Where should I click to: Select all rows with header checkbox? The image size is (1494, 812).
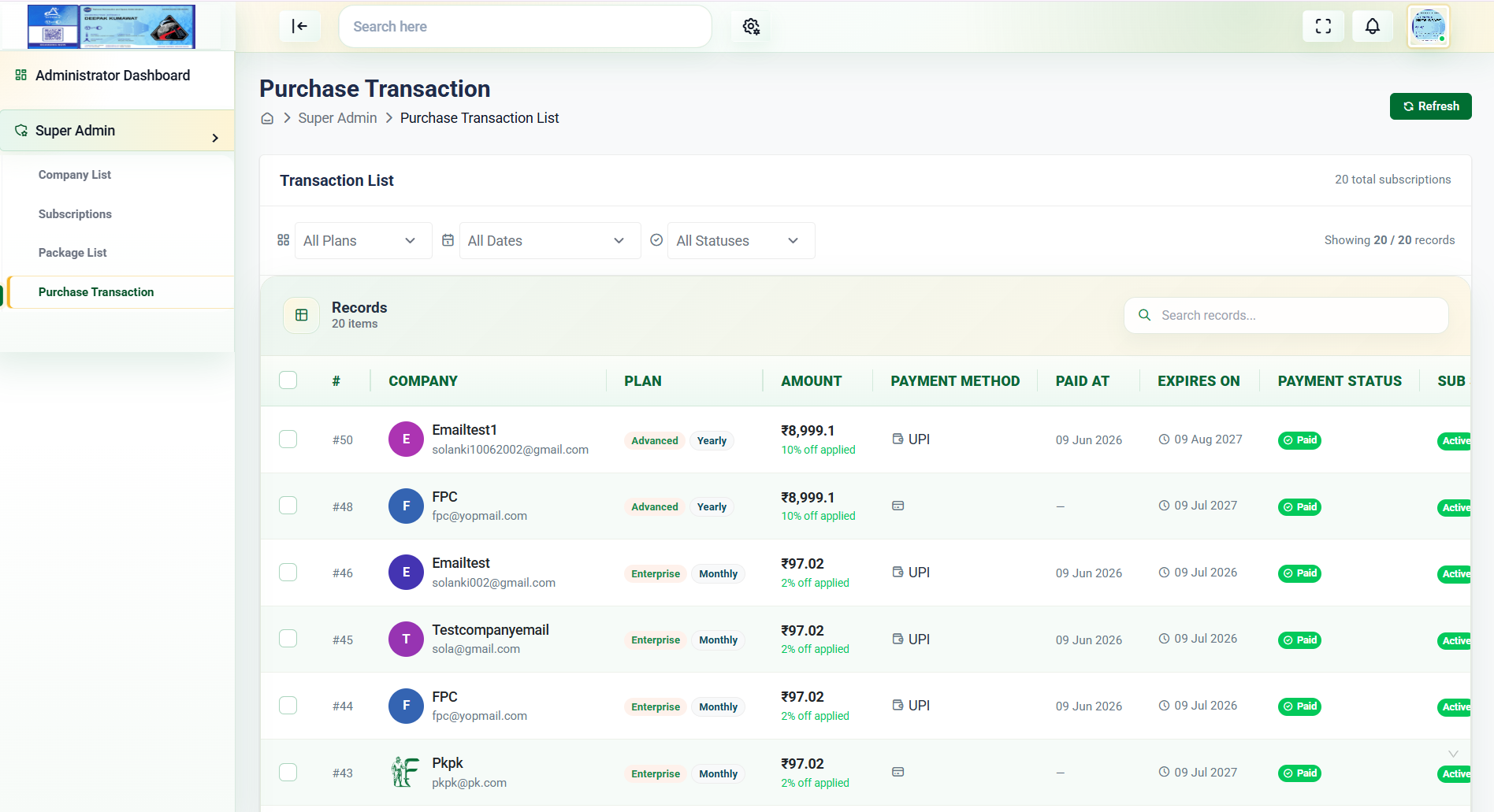point(288,380)
